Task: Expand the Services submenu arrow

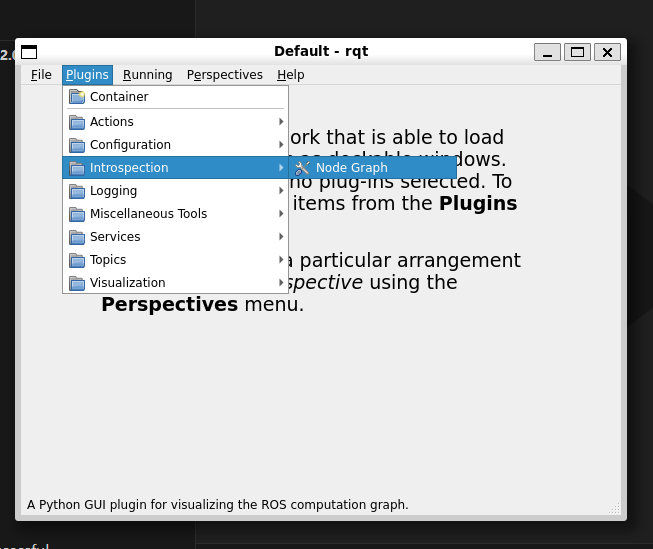Action: click(281, 237)
